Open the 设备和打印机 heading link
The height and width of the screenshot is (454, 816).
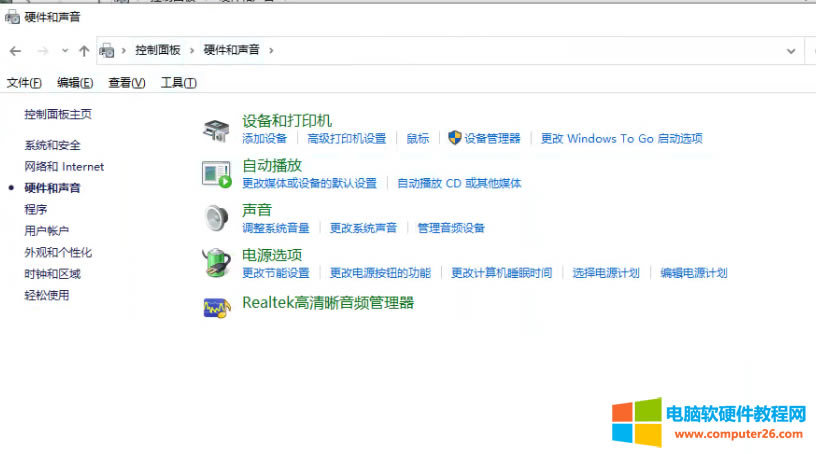coord(287,121)
